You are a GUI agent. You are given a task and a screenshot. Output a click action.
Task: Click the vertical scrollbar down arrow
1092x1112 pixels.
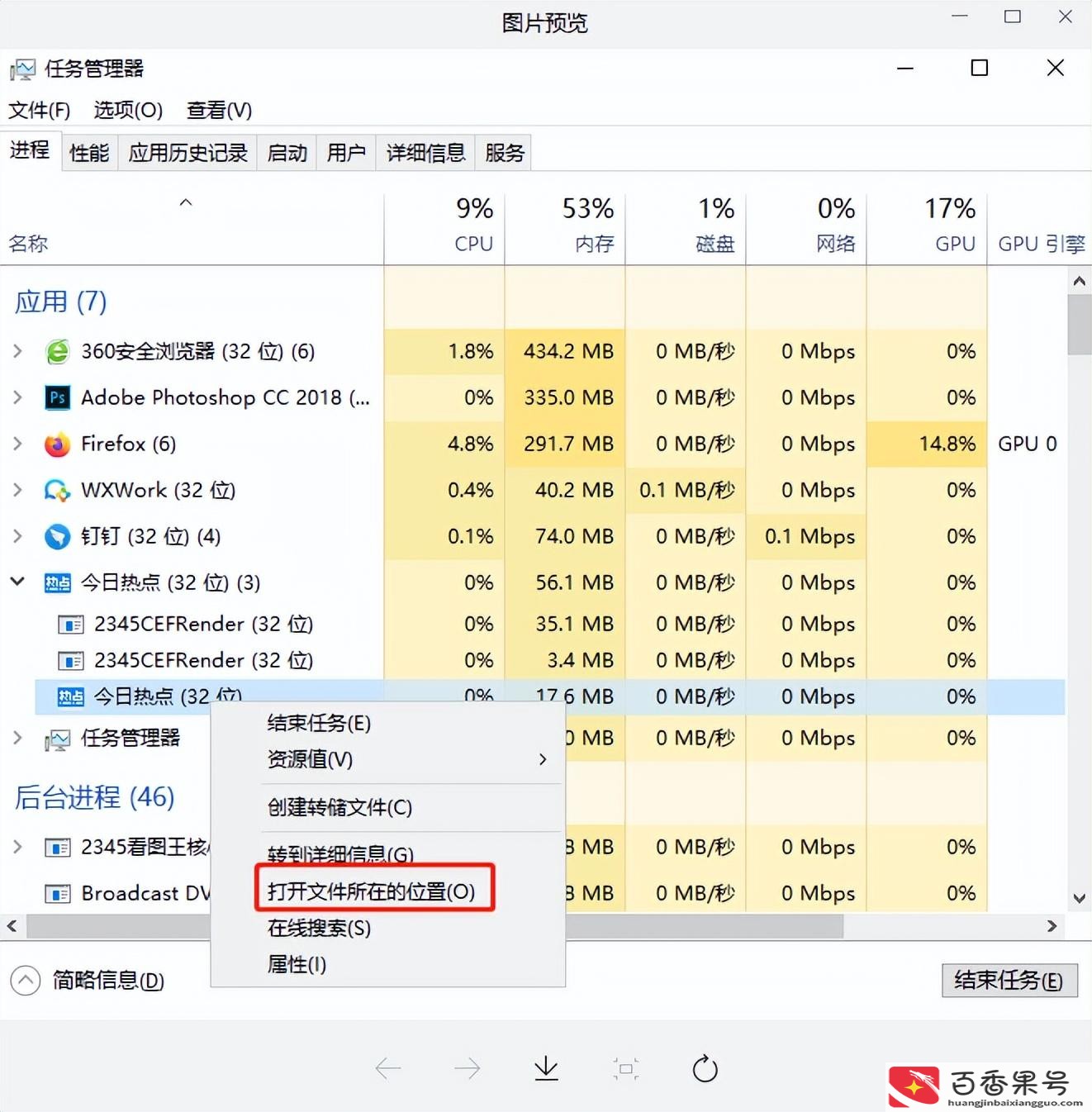pyautogui.click(x=1079, y=898)
